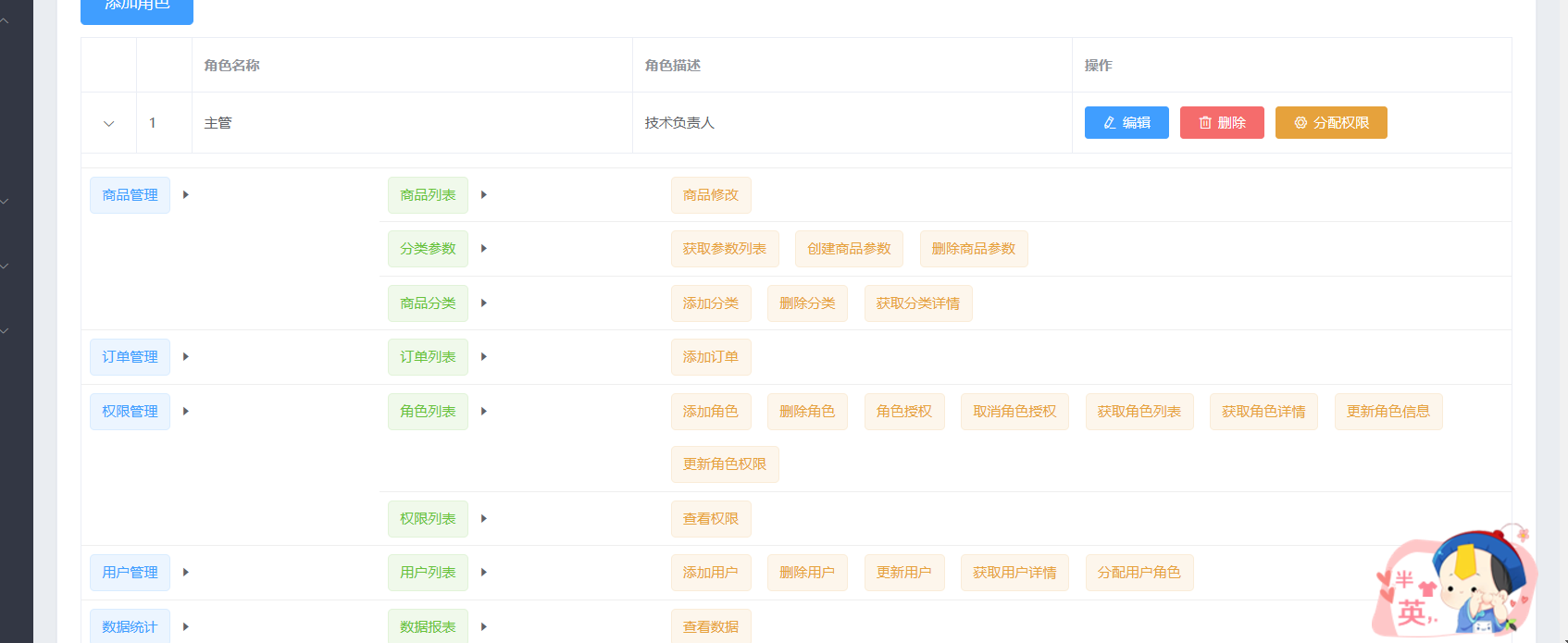Select the 获取参数列表 tag
The width and height of the screenshot is (1568, 643).
[725, 249]
